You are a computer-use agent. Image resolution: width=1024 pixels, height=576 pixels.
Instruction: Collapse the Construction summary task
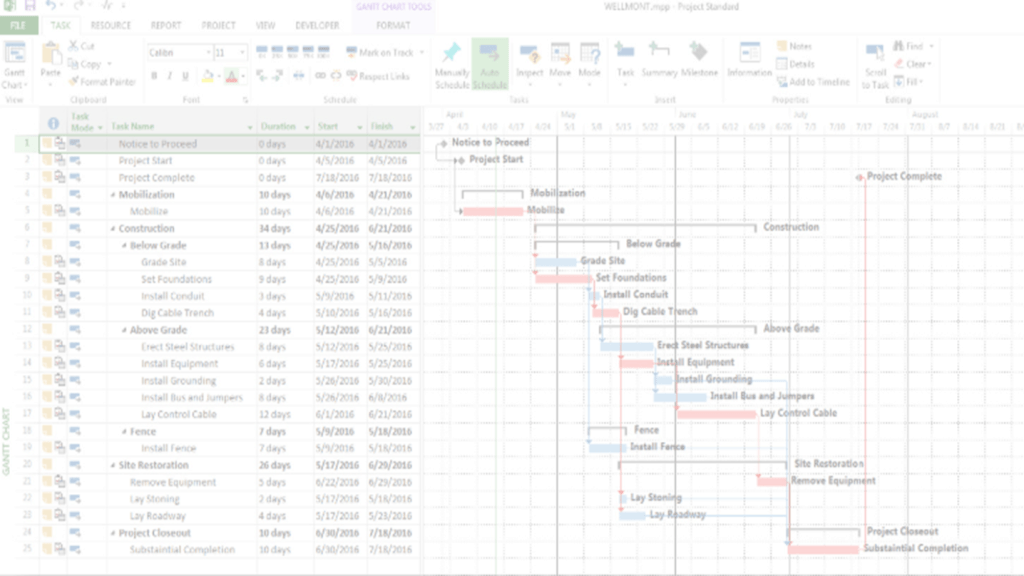click(x=113, y=229)
